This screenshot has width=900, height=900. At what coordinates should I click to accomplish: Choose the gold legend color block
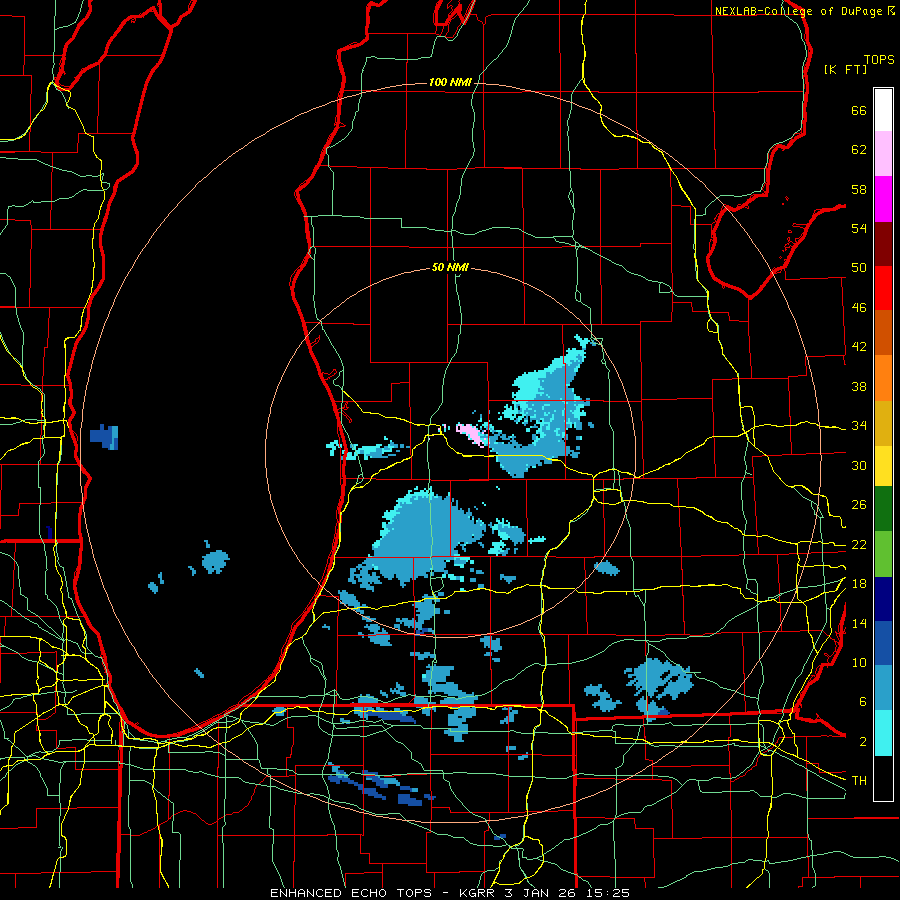[883, 423]
